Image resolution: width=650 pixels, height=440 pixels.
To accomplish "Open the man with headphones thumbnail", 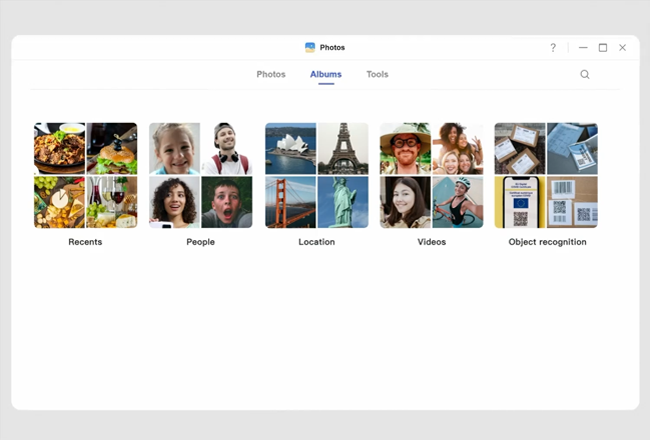I will pyautogui.click(x=227, y=148).
